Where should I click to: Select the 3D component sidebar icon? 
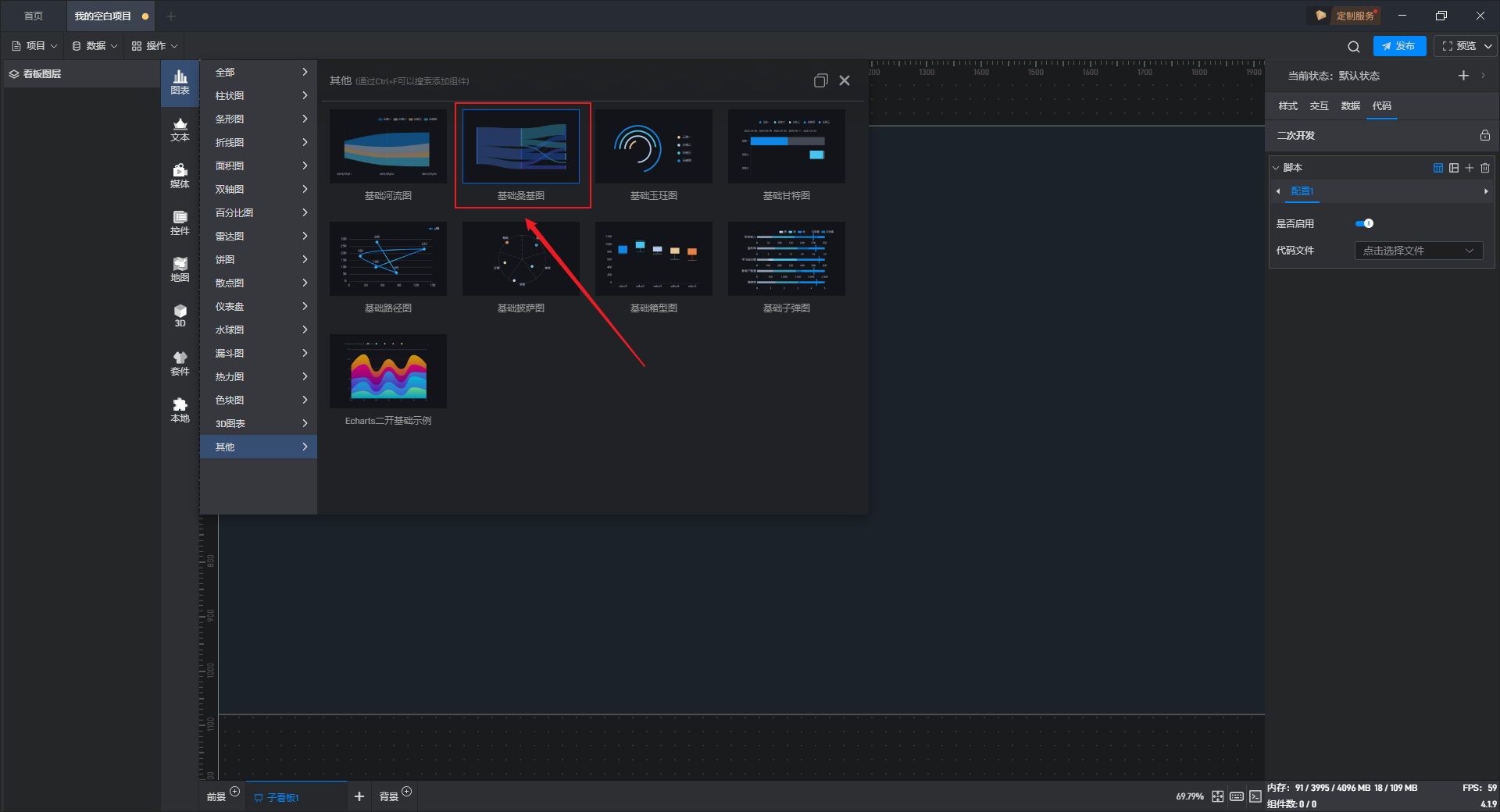tap(180, 315)
